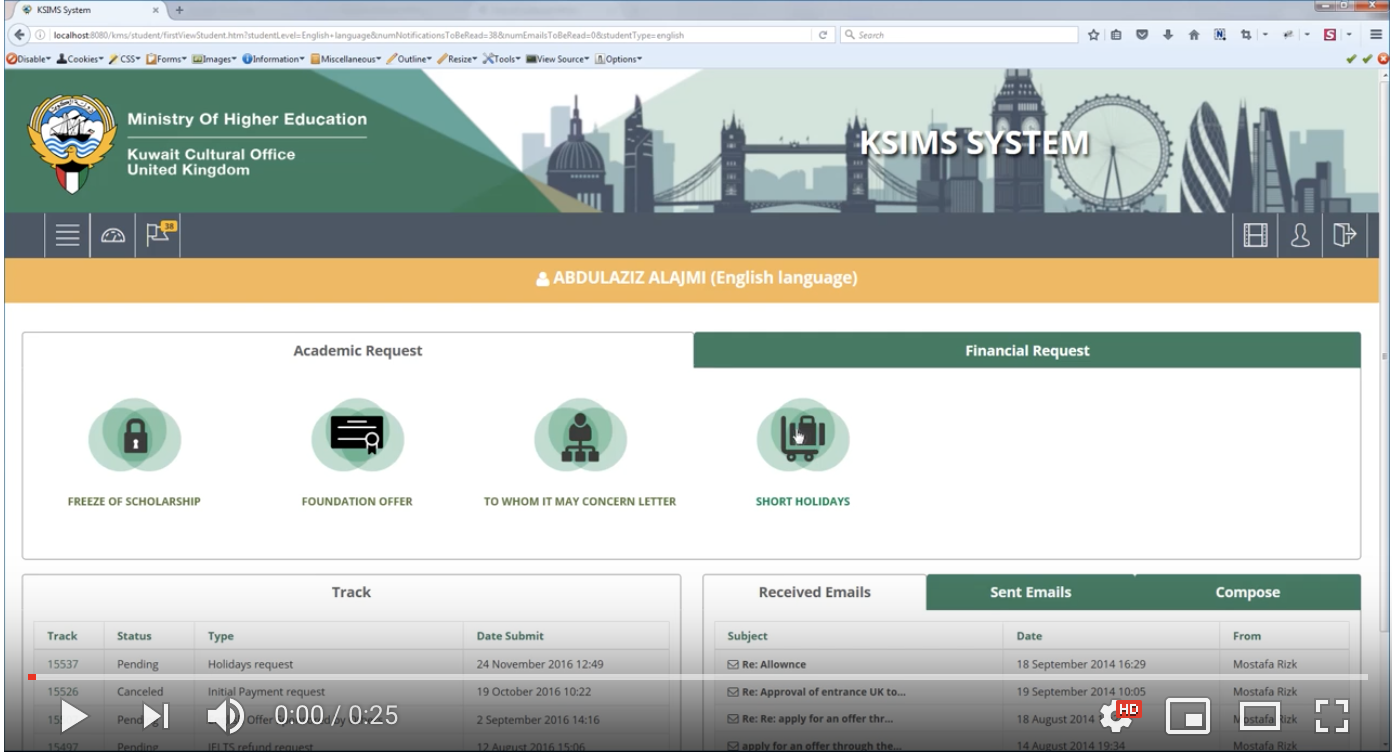Expand the View Source dropdown menu
Screen dimensions: 1392x754
click(x=558, y=59)
